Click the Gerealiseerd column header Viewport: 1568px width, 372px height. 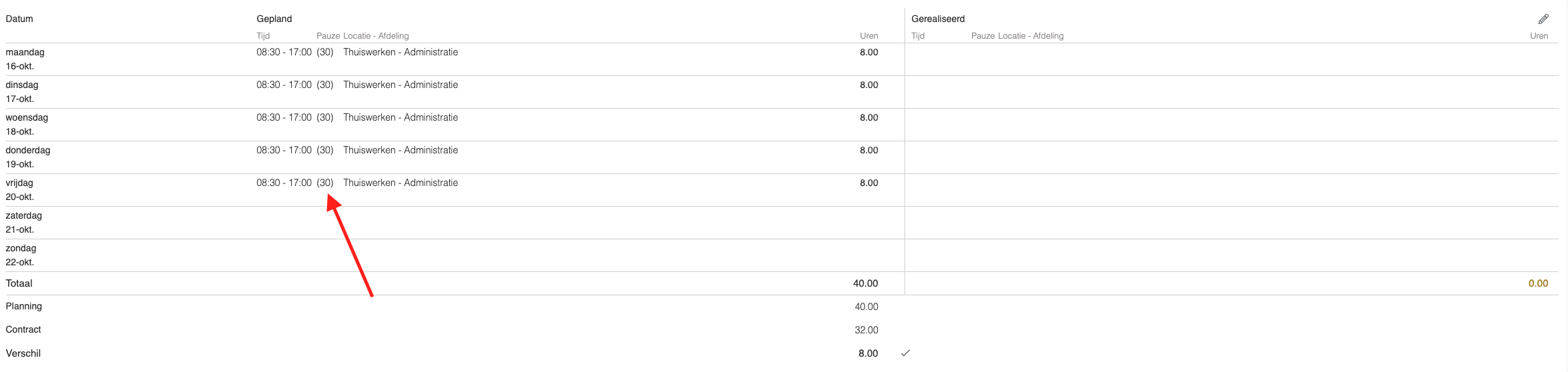(x=938, y=19)
